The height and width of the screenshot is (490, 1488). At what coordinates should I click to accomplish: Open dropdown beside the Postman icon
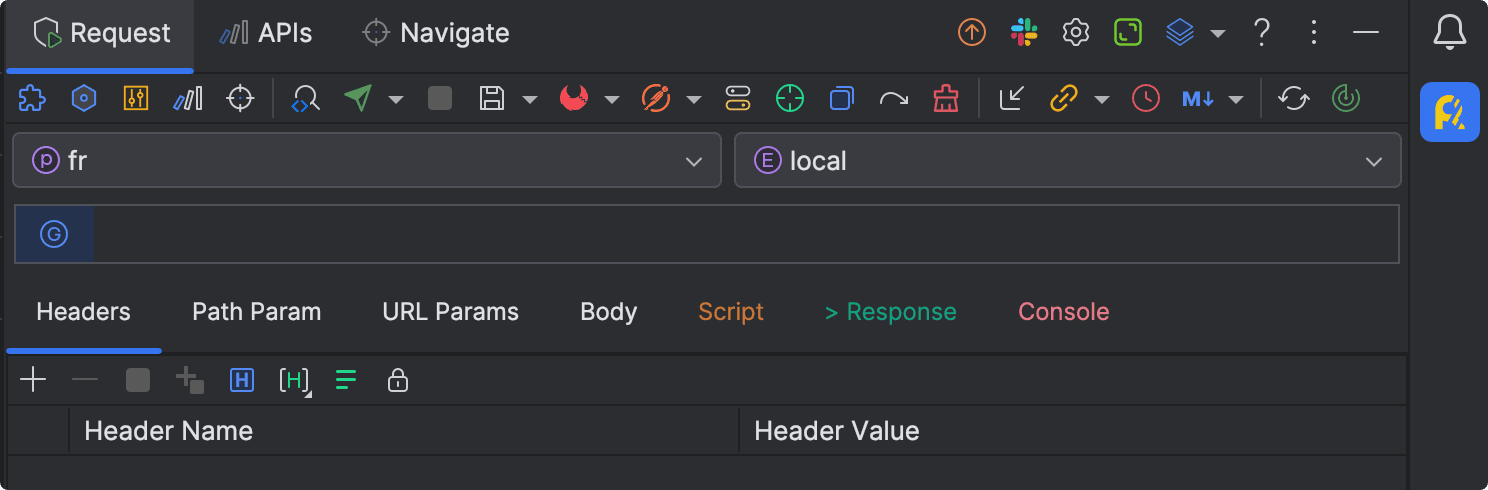pos(694,99)
